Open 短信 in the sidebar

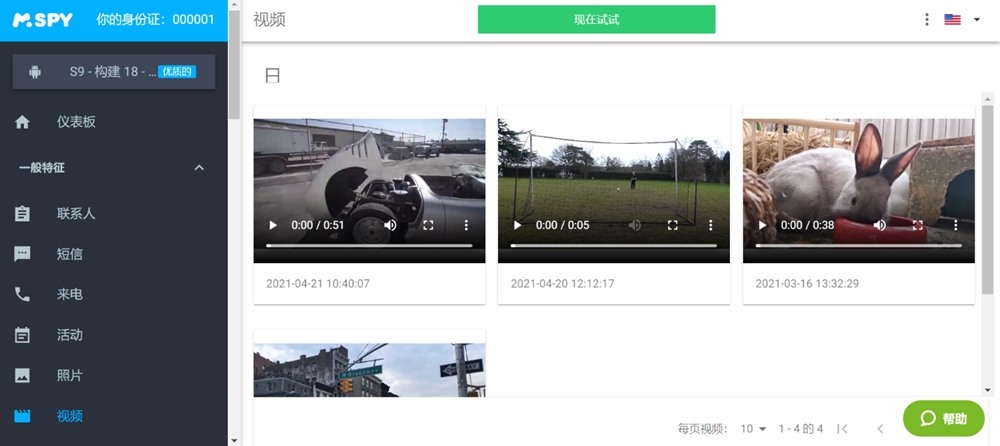click(x=70, y=254)
